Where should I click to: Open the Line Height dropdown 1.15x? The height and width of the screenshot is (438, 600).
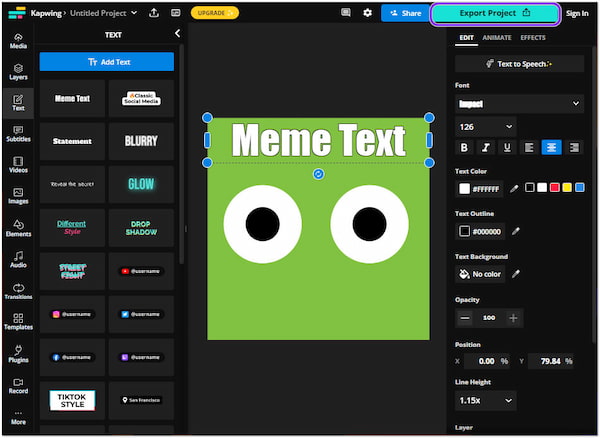tap(486, 401)
